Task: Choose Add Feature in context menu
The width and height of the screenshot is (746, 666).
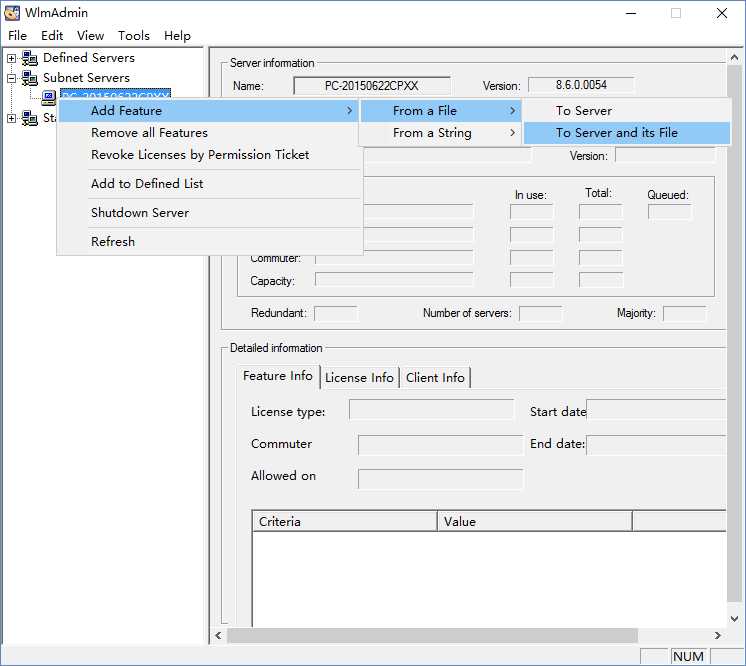Action: coord(208,110)
